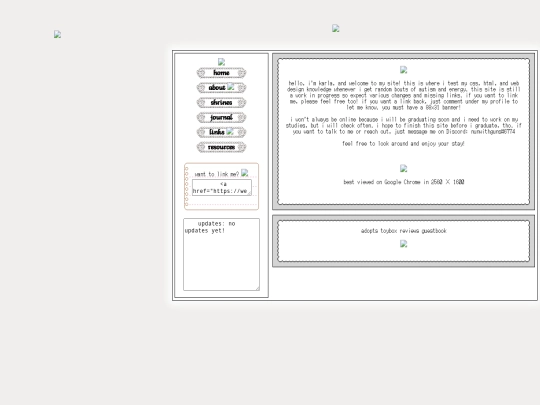Click the broken image above the welcome text
Image resolution: width=540 pixels, height=405 pixels.
point(404,70)
